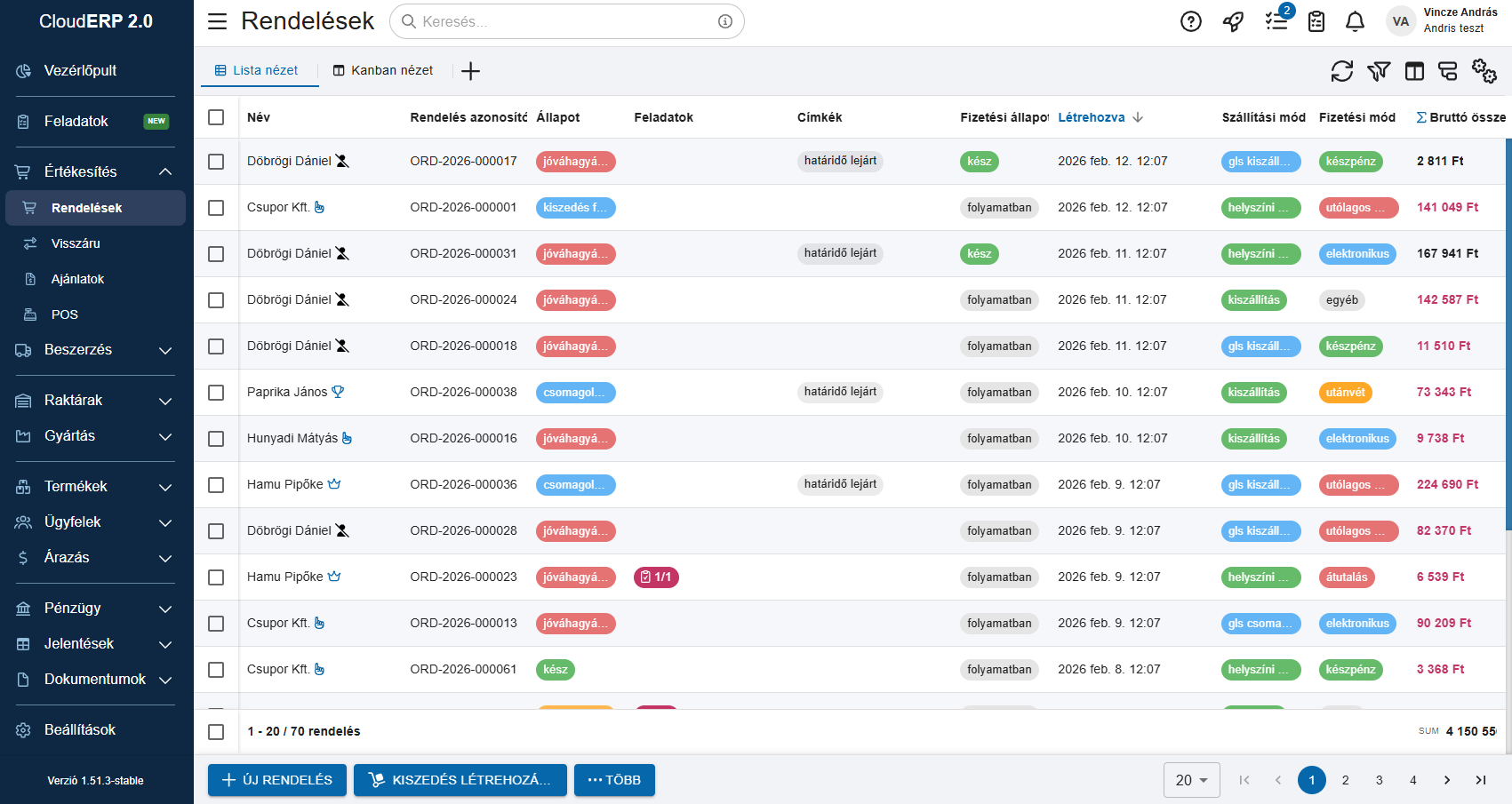Screen dimensions: 1512x804
Task: Toggle the select-all checkbox in table header
Action: tap(216, 117)
